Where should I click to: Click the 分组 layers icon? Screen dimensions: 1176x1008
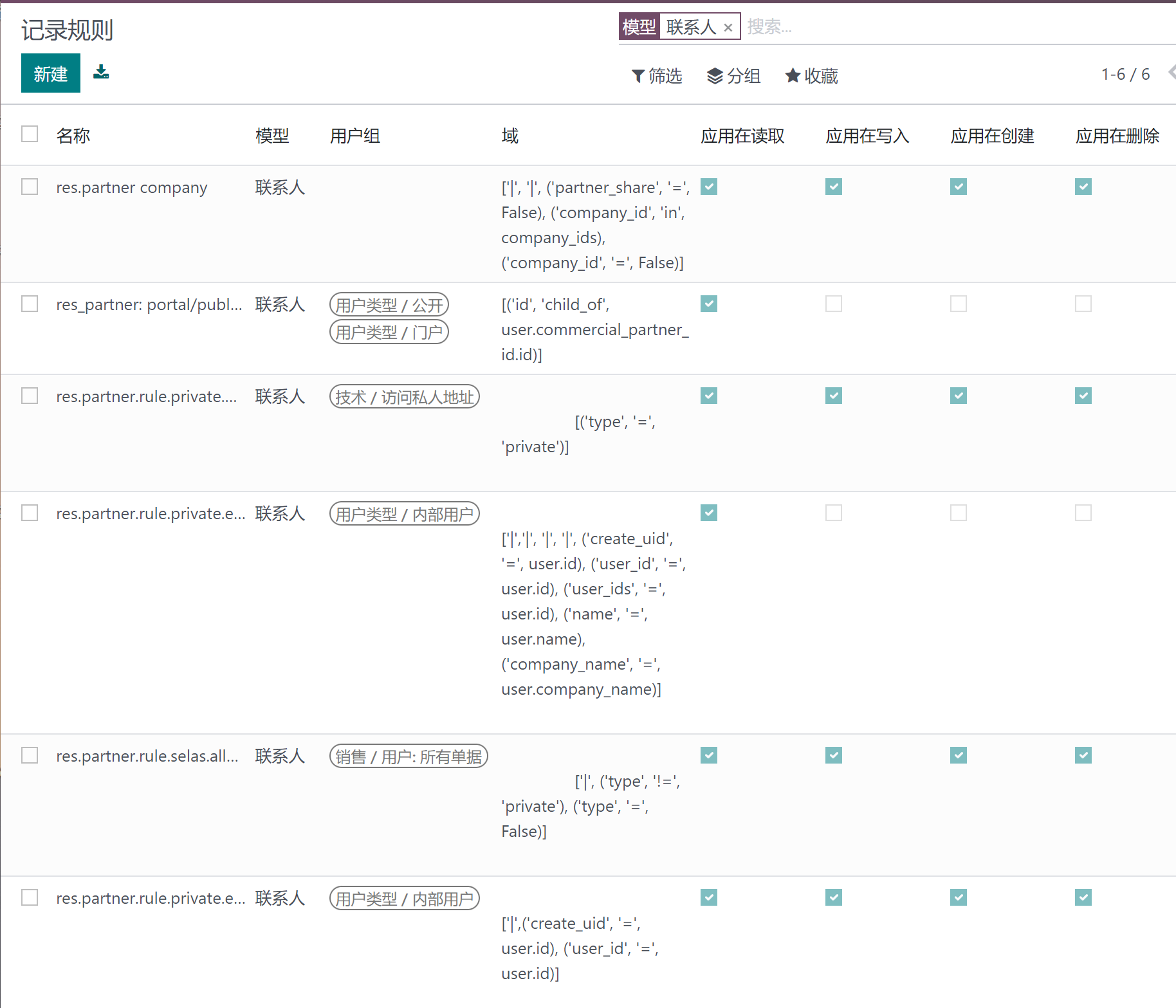714,75
